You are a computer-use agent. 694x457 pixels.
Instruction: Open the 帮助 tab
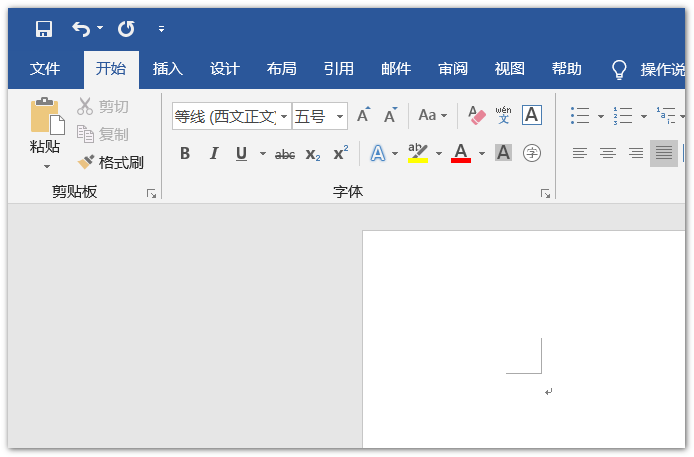[567, 69]
